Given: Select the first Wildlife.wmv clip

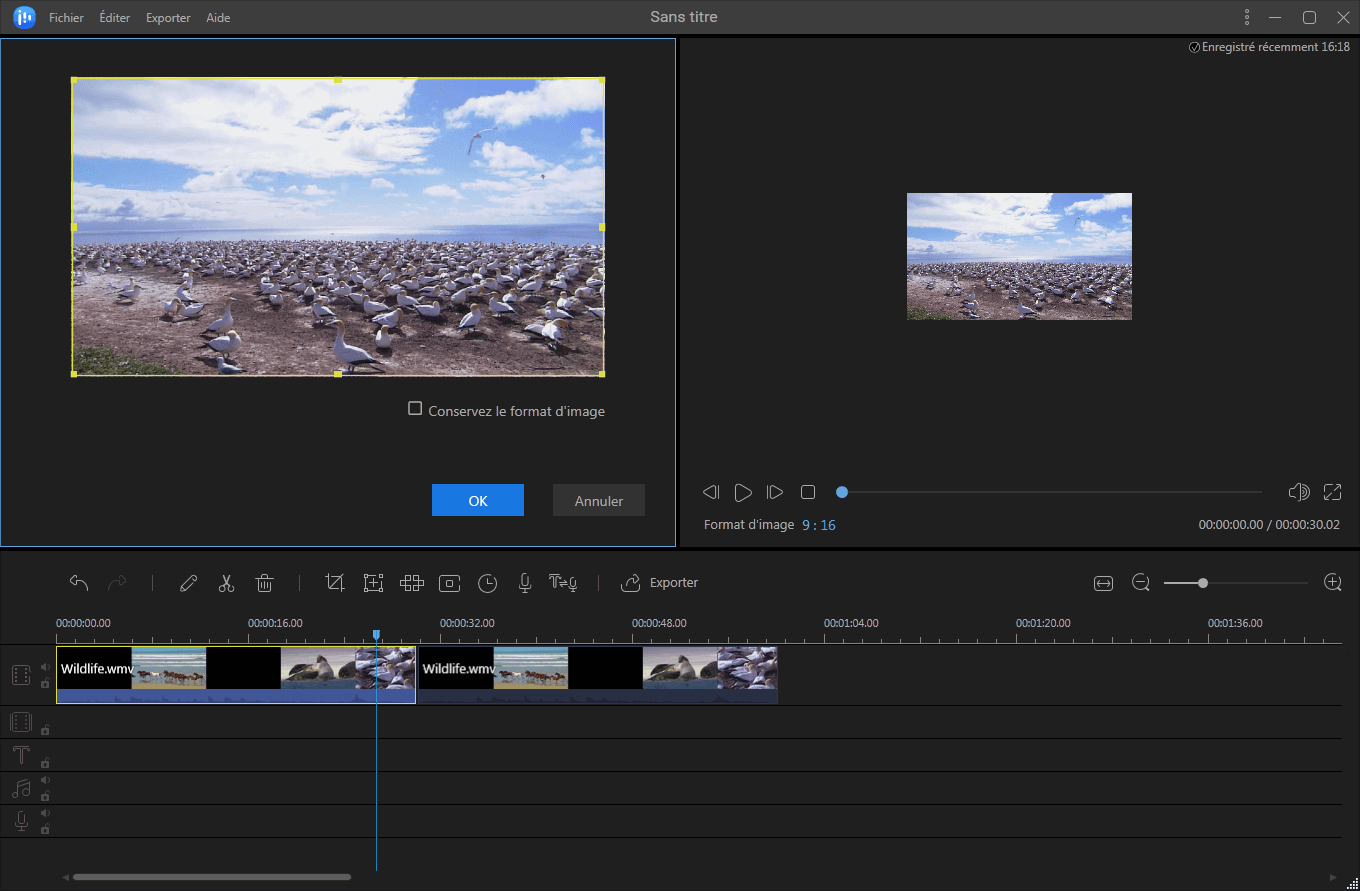Looking at the screenshot, I should [236, 675].
